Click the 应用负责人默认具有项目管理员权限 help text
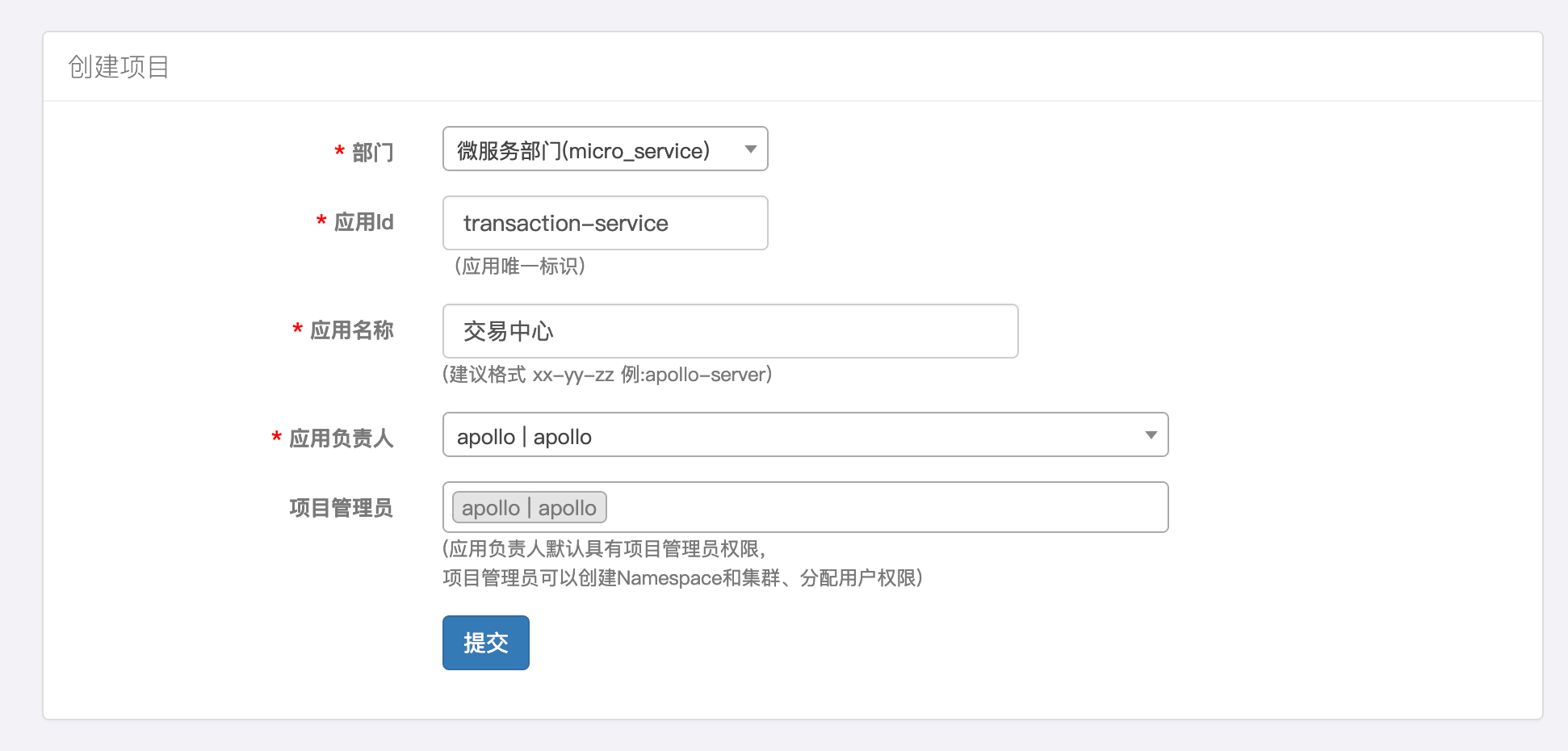 604,549
